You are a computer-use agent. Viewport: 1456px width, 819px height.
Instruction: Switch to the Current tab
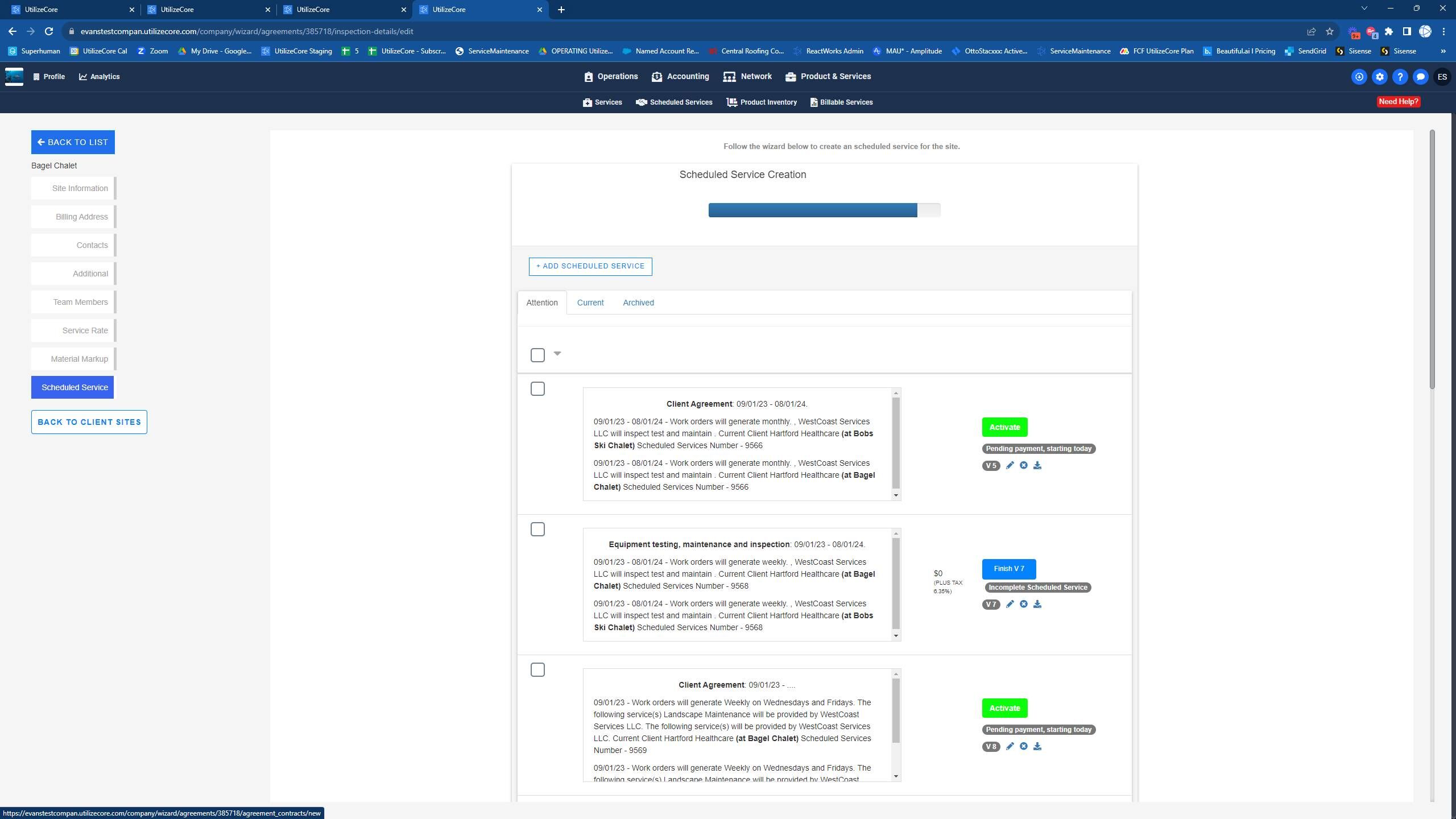click(x=590, y=303)
